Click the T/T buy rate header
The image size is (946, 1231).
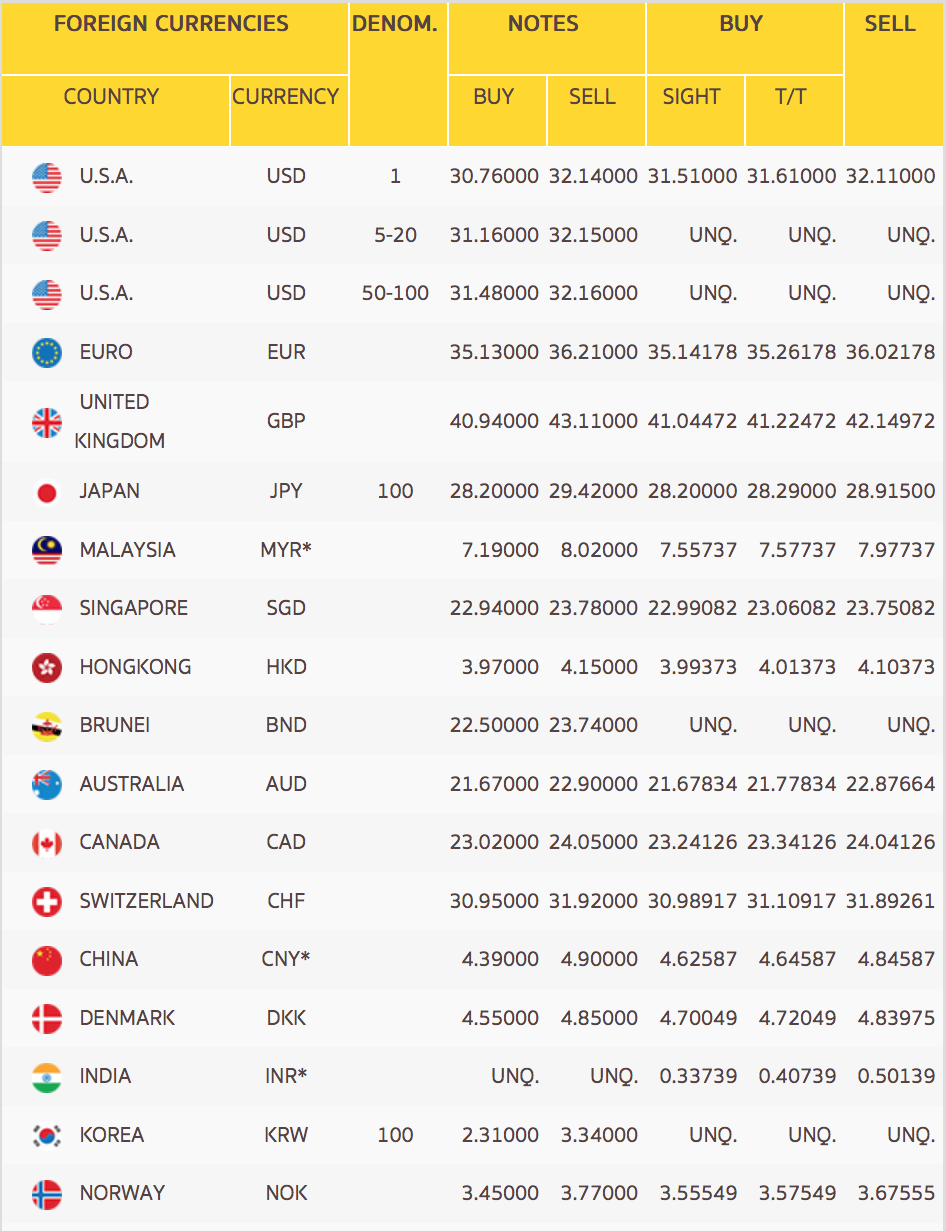tap(790, 97)
